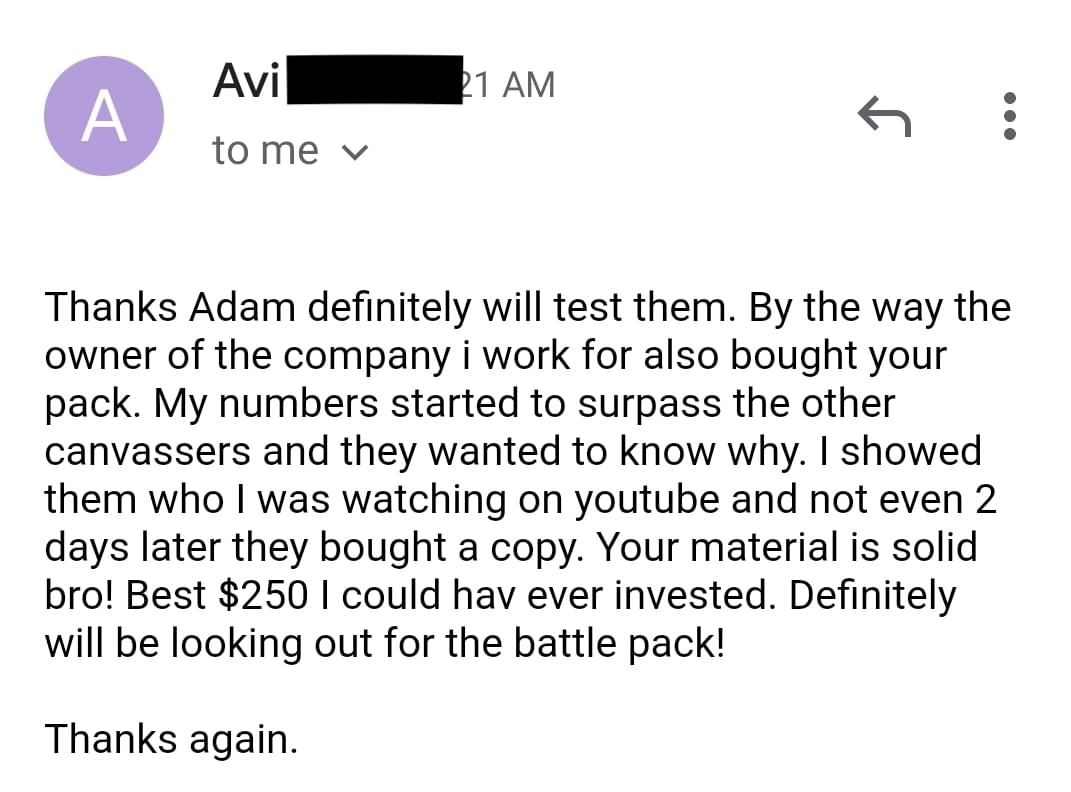Click the "Thanks again." closing line

pos(171,739)
